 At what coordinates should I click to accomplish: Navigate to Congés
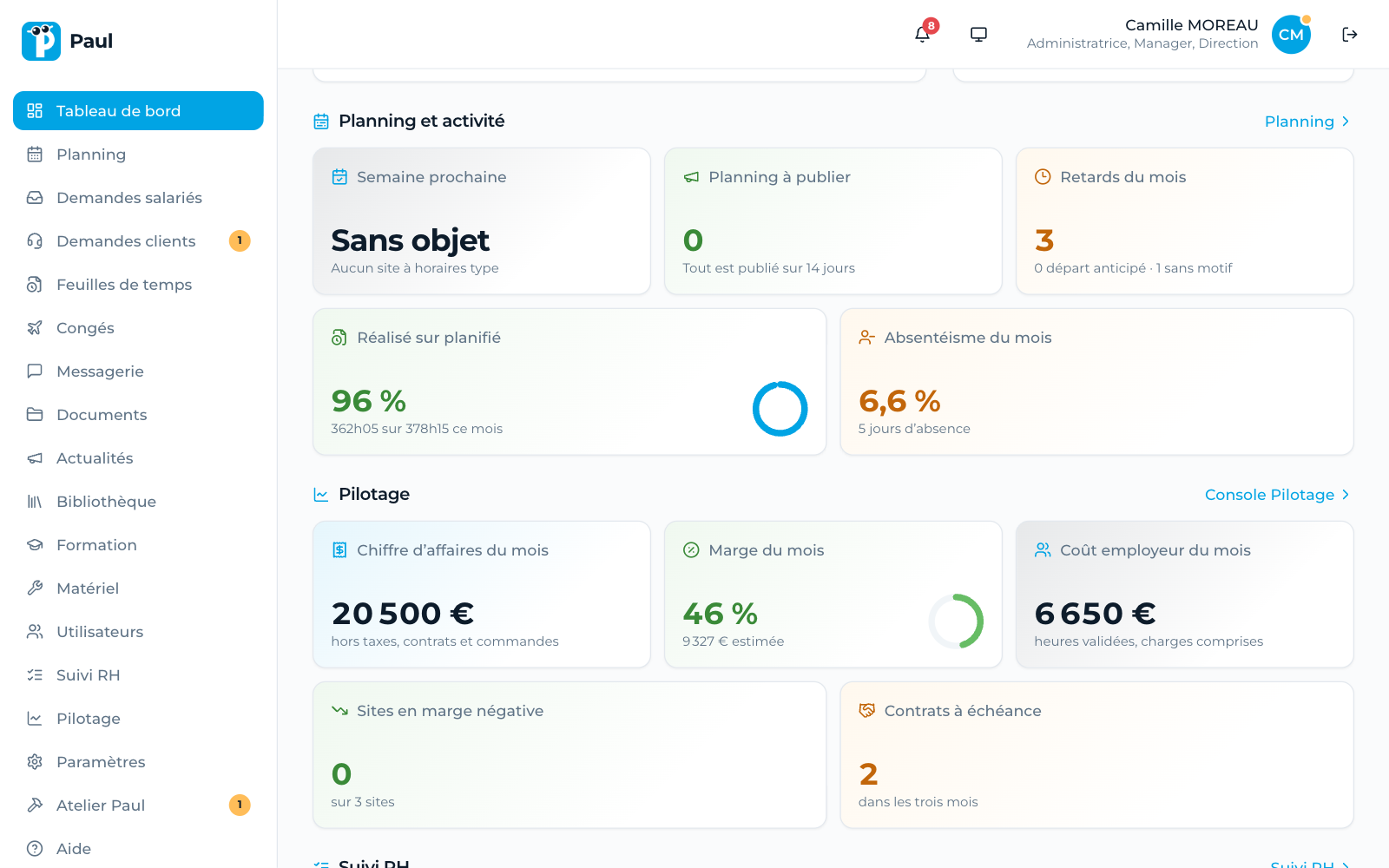(x=138, y=328)
